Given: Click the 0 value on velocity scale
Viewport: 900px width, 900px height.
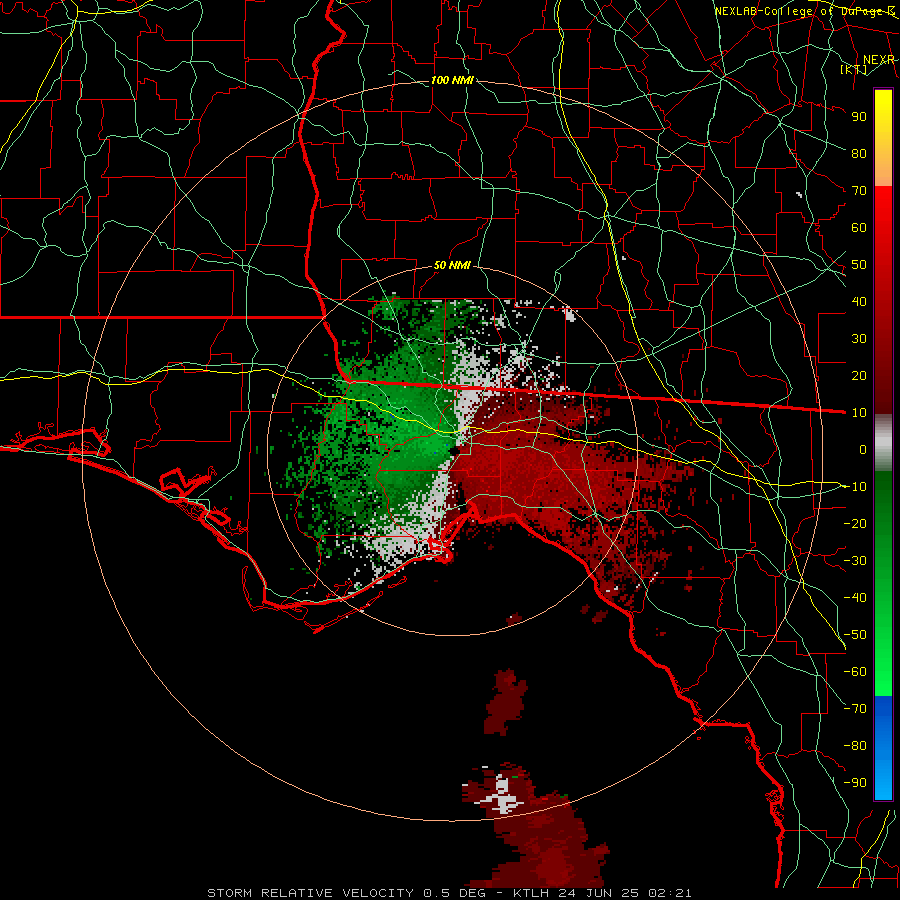Looking at the screenshot, I should pos(863,449).
